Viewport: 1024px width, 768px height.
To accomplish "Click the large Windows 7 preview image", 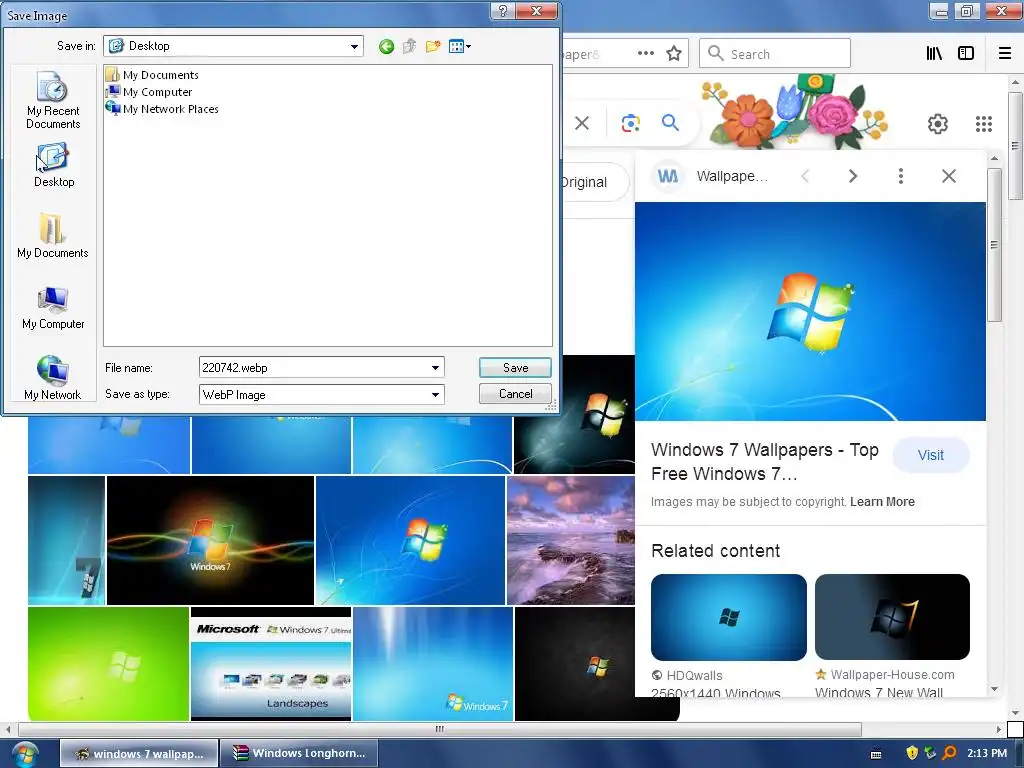I will tap(810, 312).
